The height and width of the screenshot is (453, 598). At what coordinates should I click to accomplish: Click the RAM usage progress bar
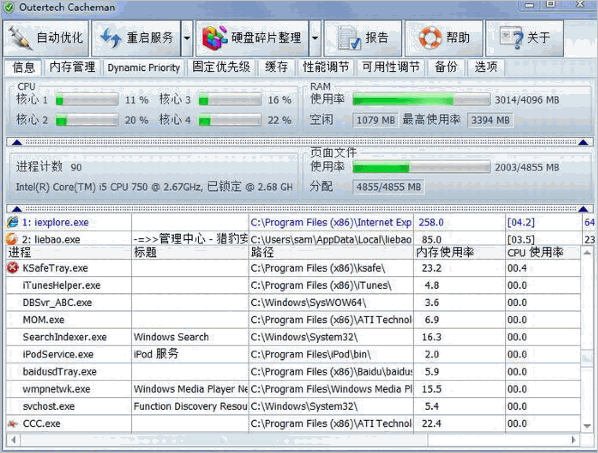pyautogui.click(x=421, y=100)
